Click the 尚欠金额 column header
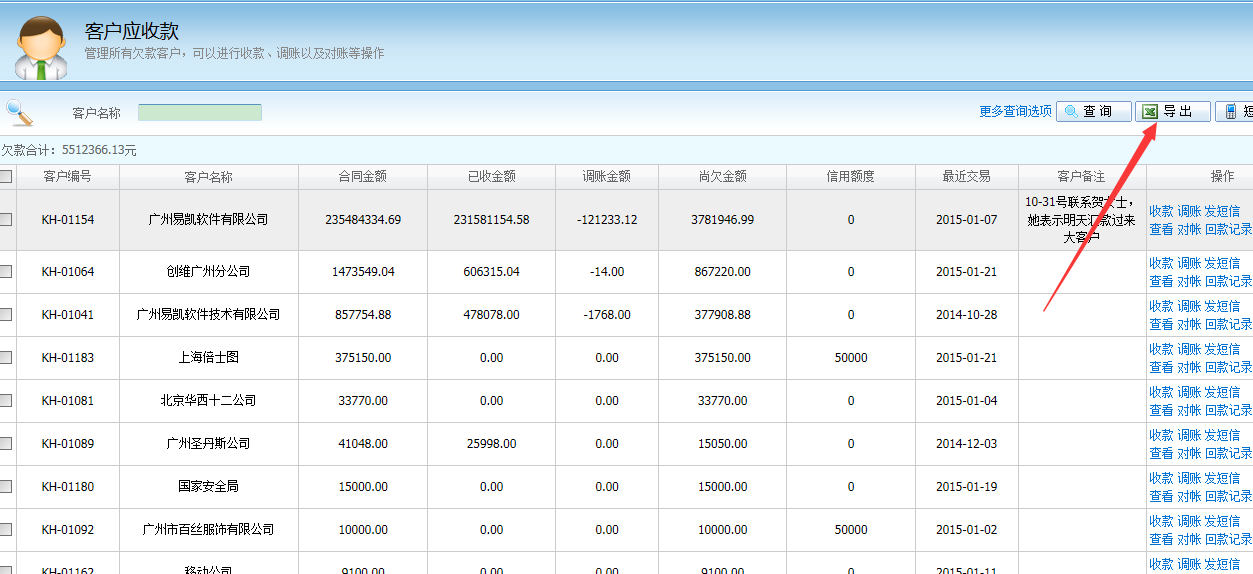 coord(722,177)
